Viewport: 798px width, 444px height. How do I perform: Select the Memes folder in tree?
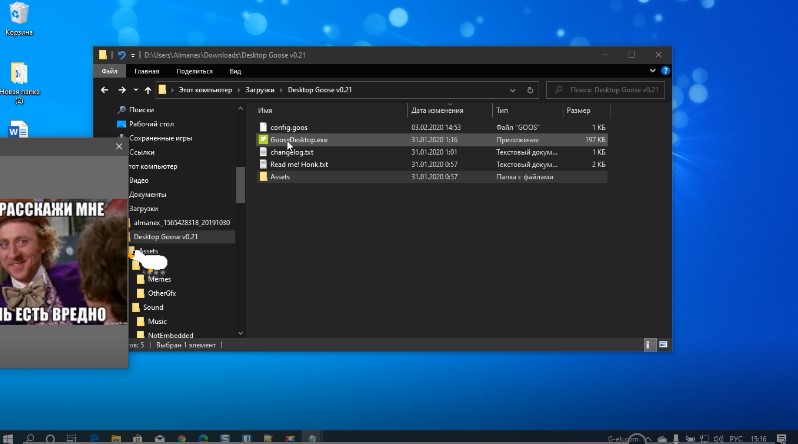[159, 279]
